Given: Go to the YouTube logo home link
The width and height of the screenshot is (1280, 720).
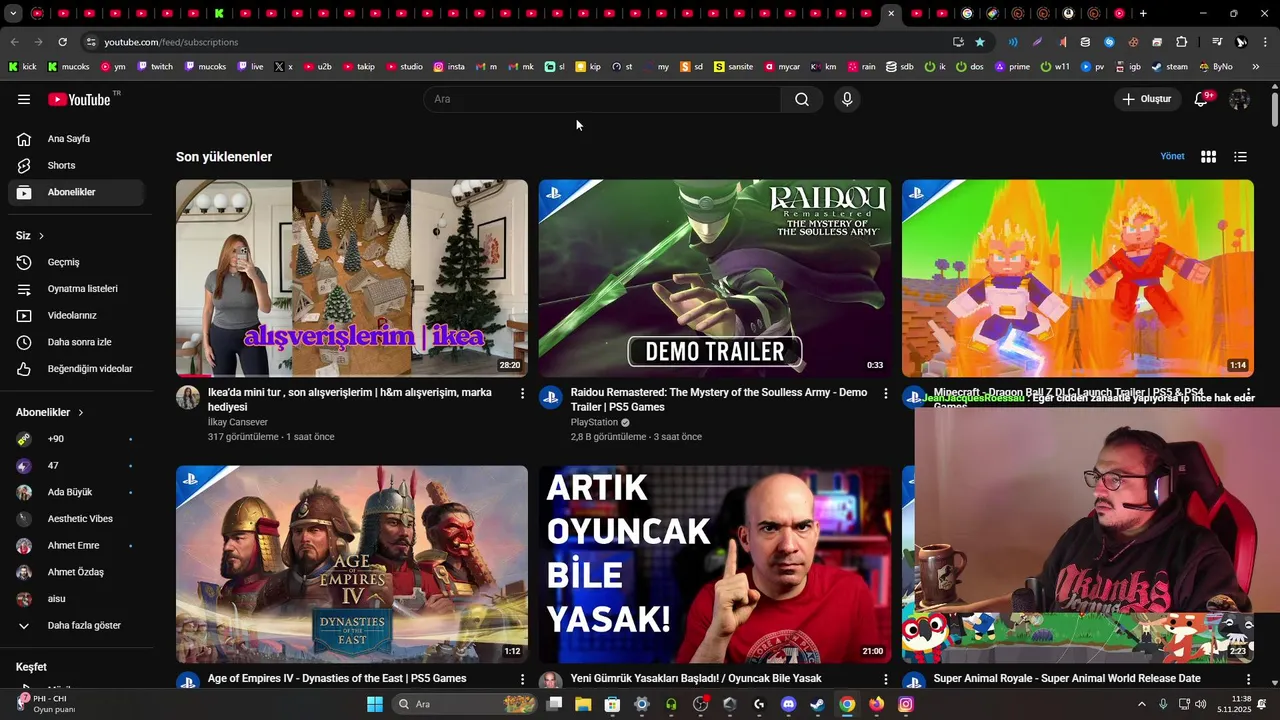Looking at the screenshot, I should (x=79, y=99).
